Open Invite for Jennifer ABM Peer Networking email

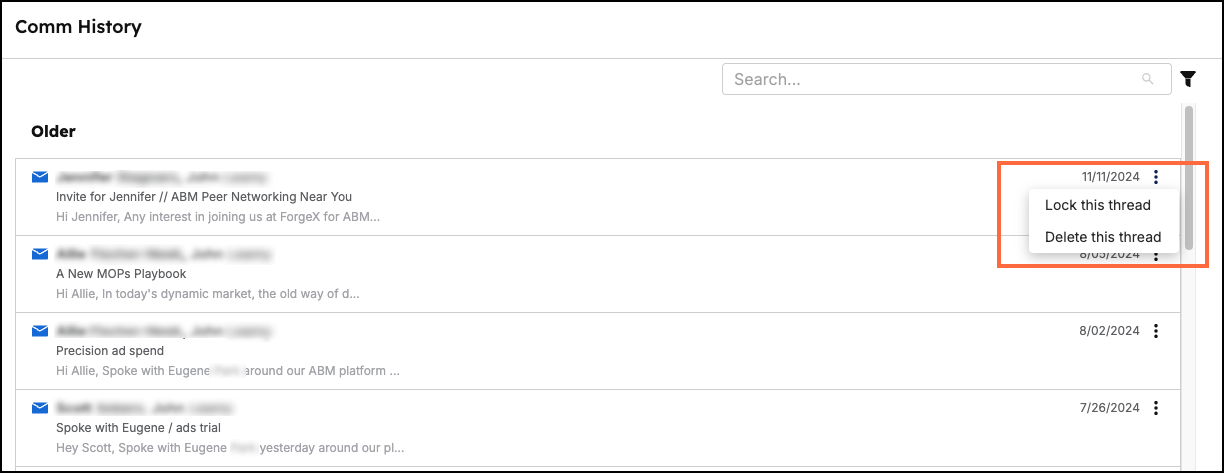click(204, 196)
